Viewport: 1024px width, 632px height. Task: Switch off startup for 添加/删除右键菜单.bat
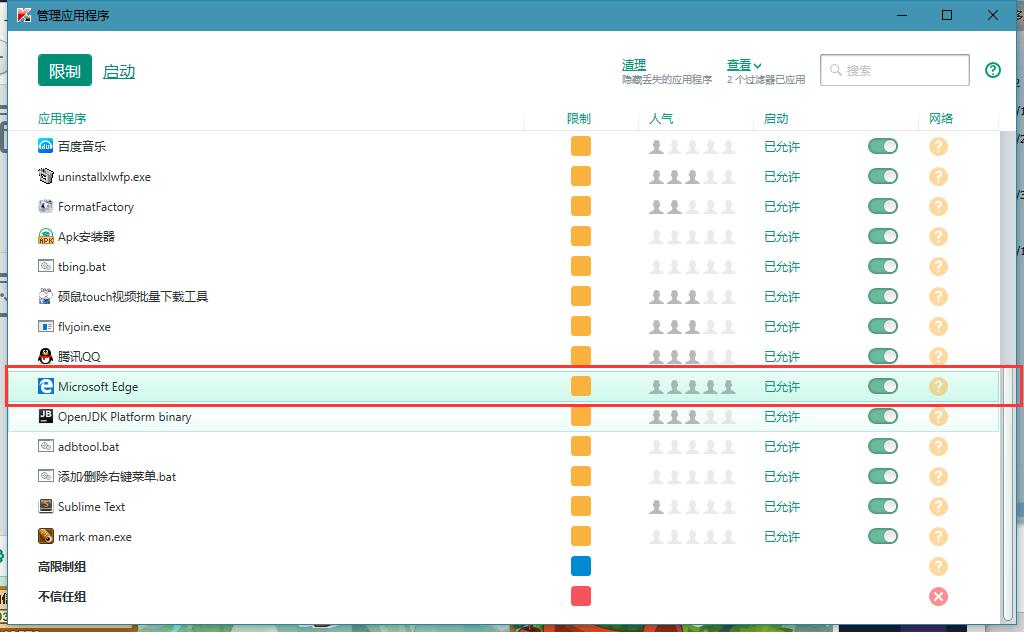point(883,477)
